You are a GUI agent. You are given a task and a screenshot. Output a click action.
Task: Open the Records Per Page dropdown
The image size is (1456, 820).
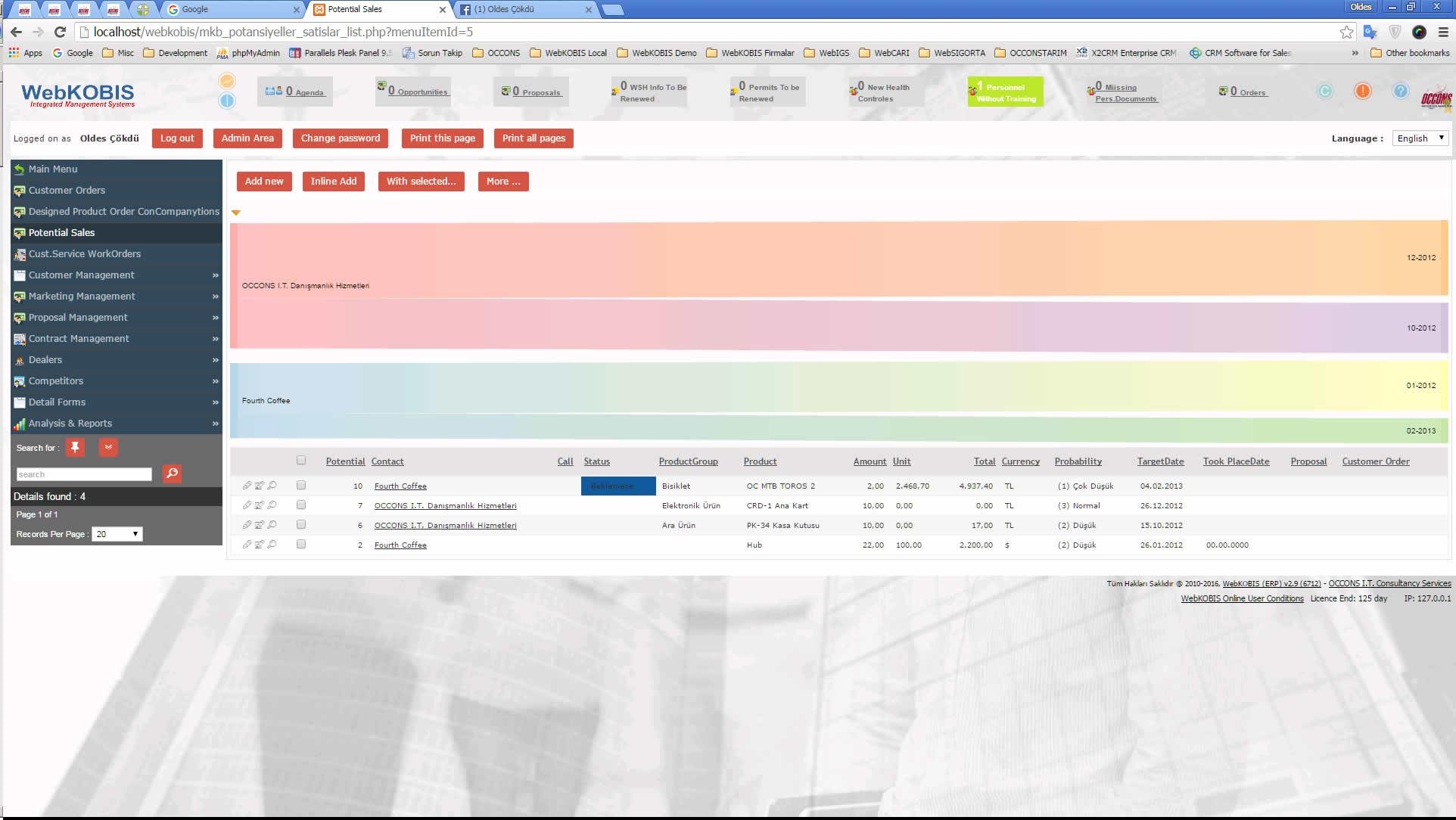coord(117,534)
